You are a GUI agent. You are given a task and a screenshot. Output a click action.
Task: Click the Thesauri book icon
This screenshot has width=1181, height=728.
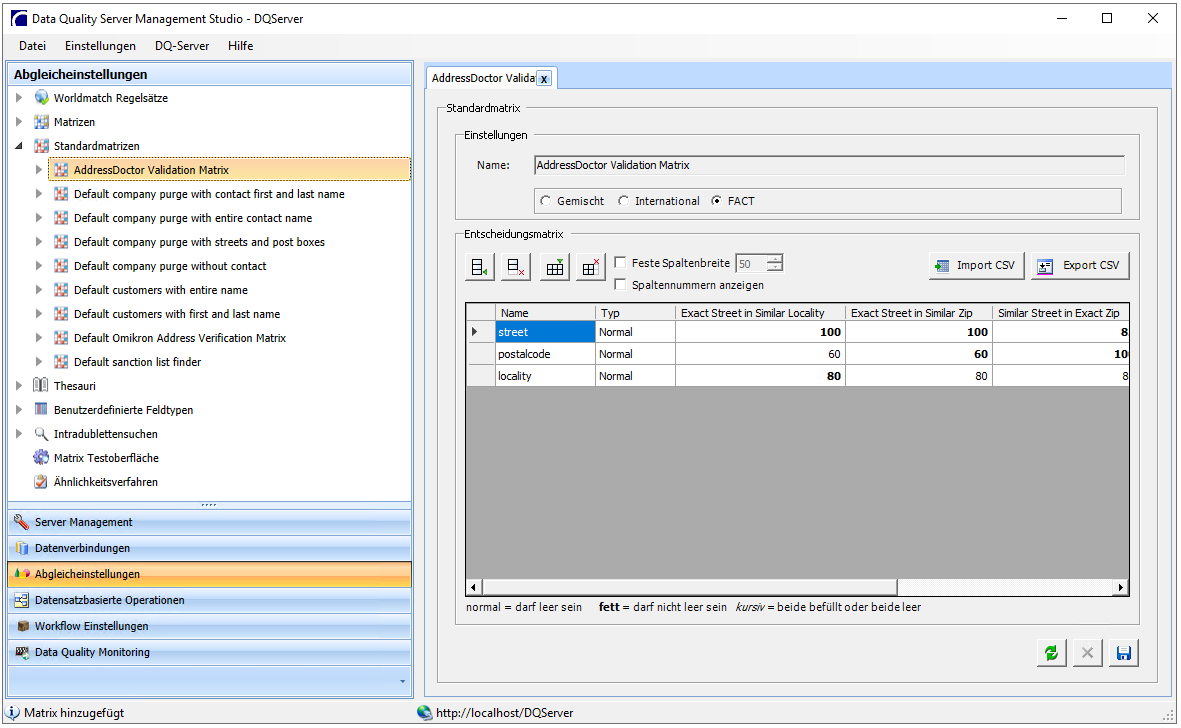coord(41,385)
